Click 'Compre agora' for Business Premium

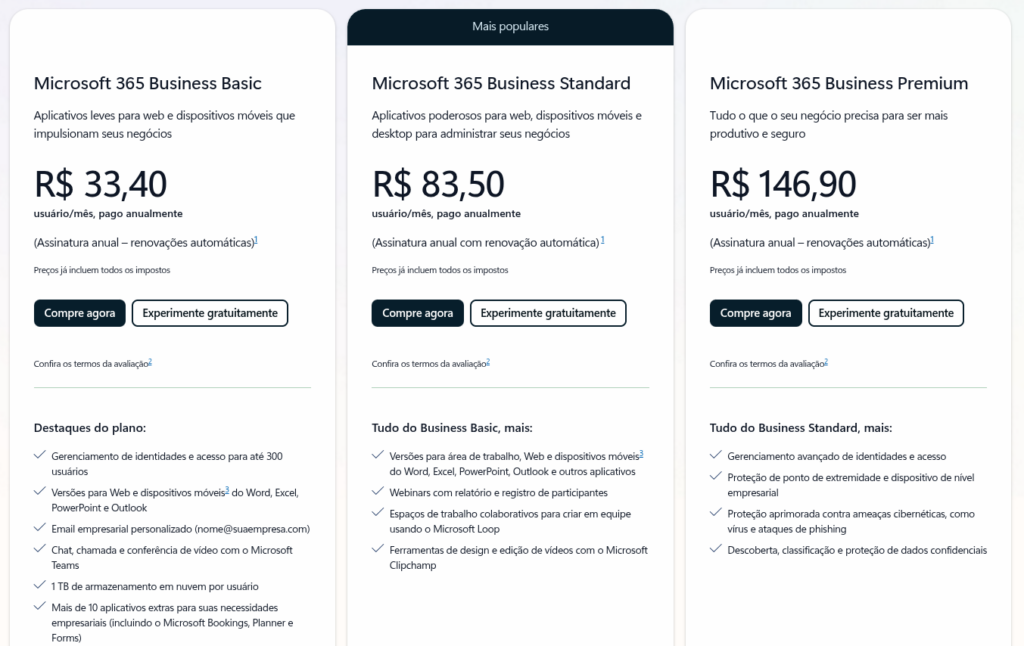755,313
